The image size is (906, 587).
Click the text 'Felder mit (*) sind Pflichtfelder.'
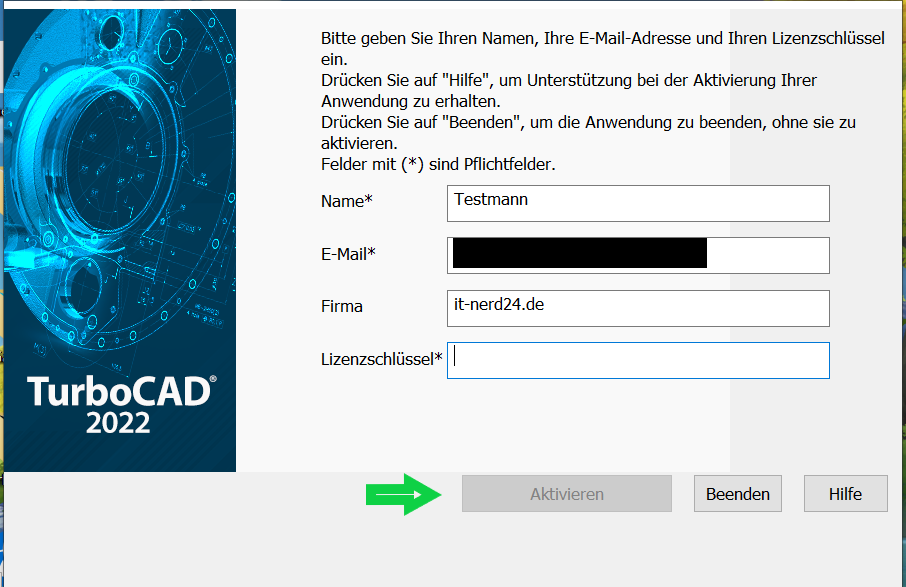(x=438, y=164)
